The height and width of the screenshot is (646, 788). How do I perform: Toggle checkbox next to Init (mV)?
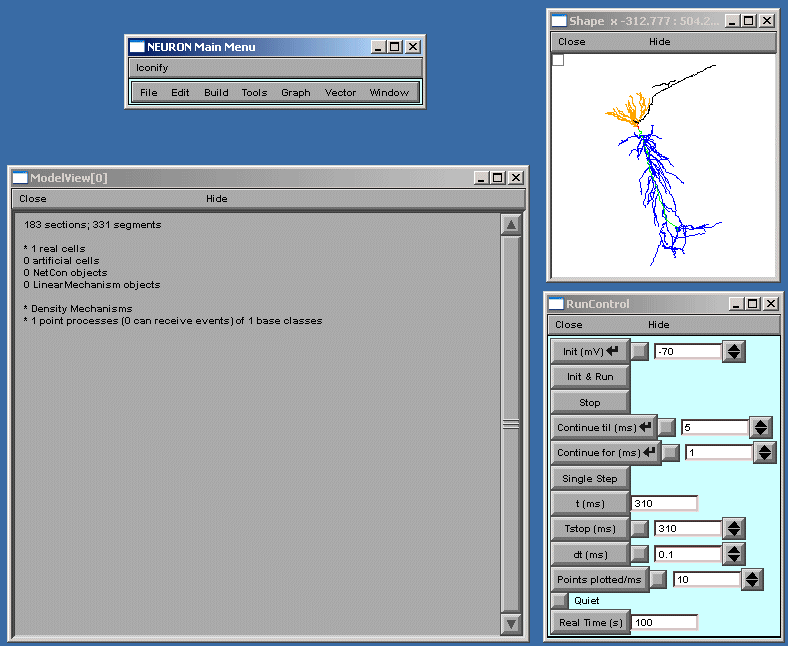[640, 351]
